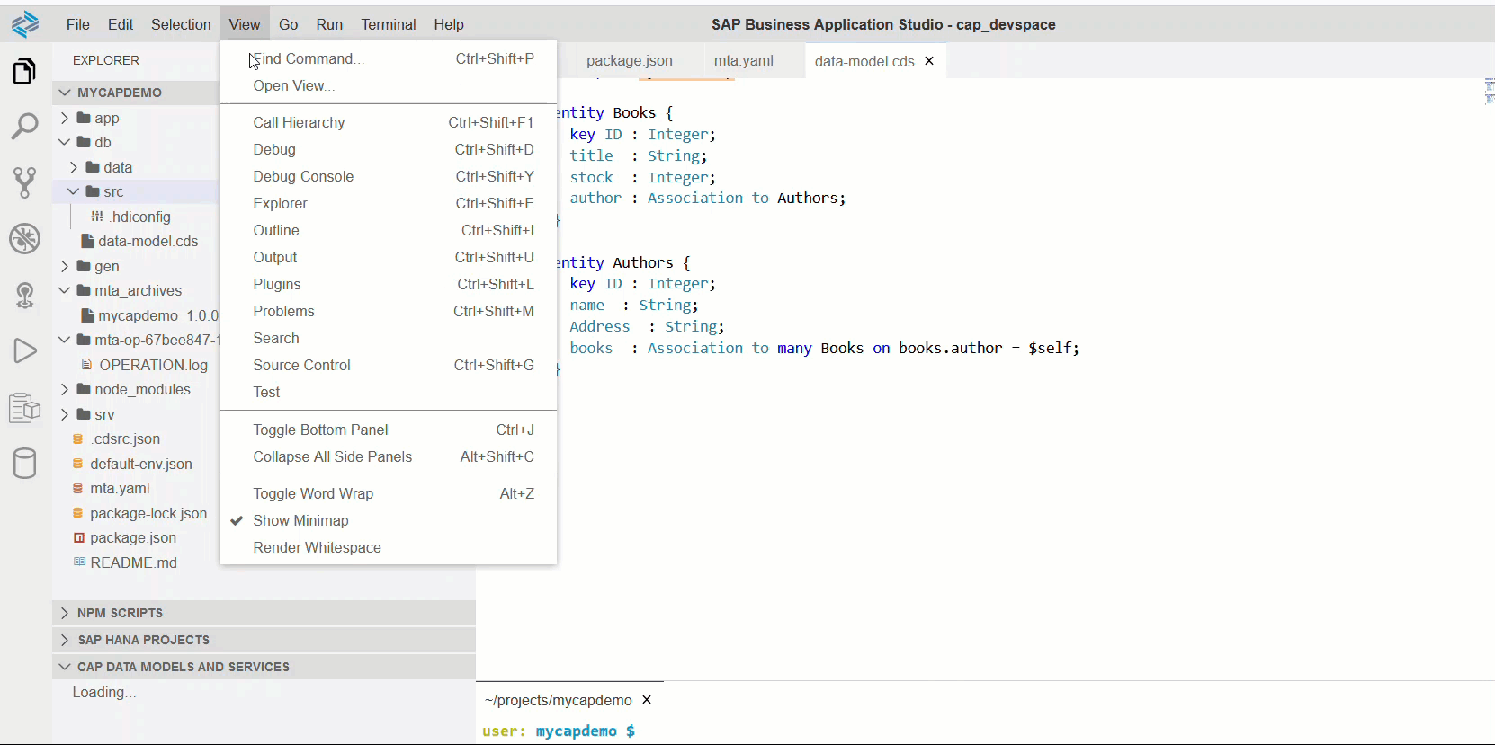Open the Explorer files icon in sidebar
This screenshot has height=745, width=1495.
(24, 72)
